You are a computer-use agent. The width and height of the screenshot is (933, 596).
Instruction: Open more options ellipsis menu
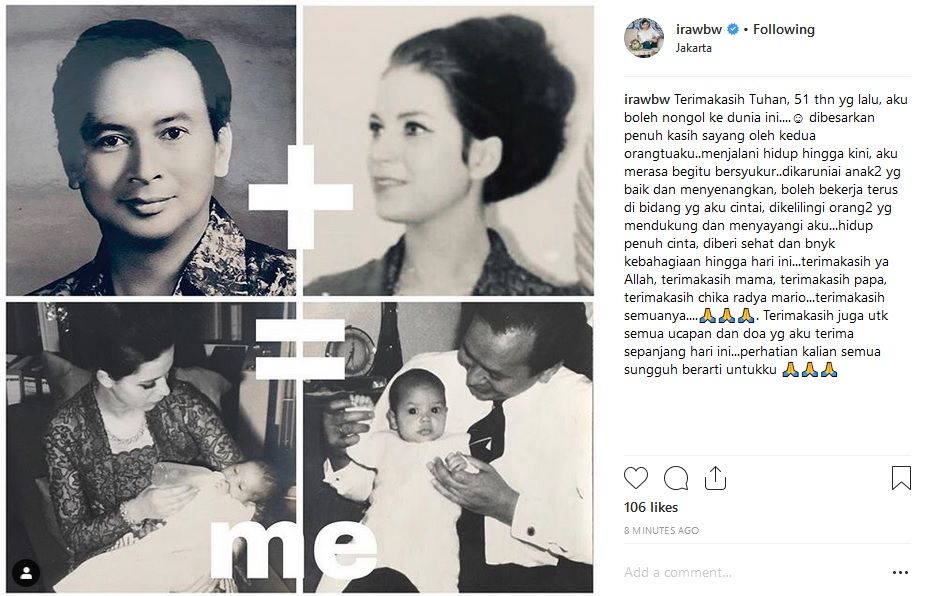(x=900, y=572)
